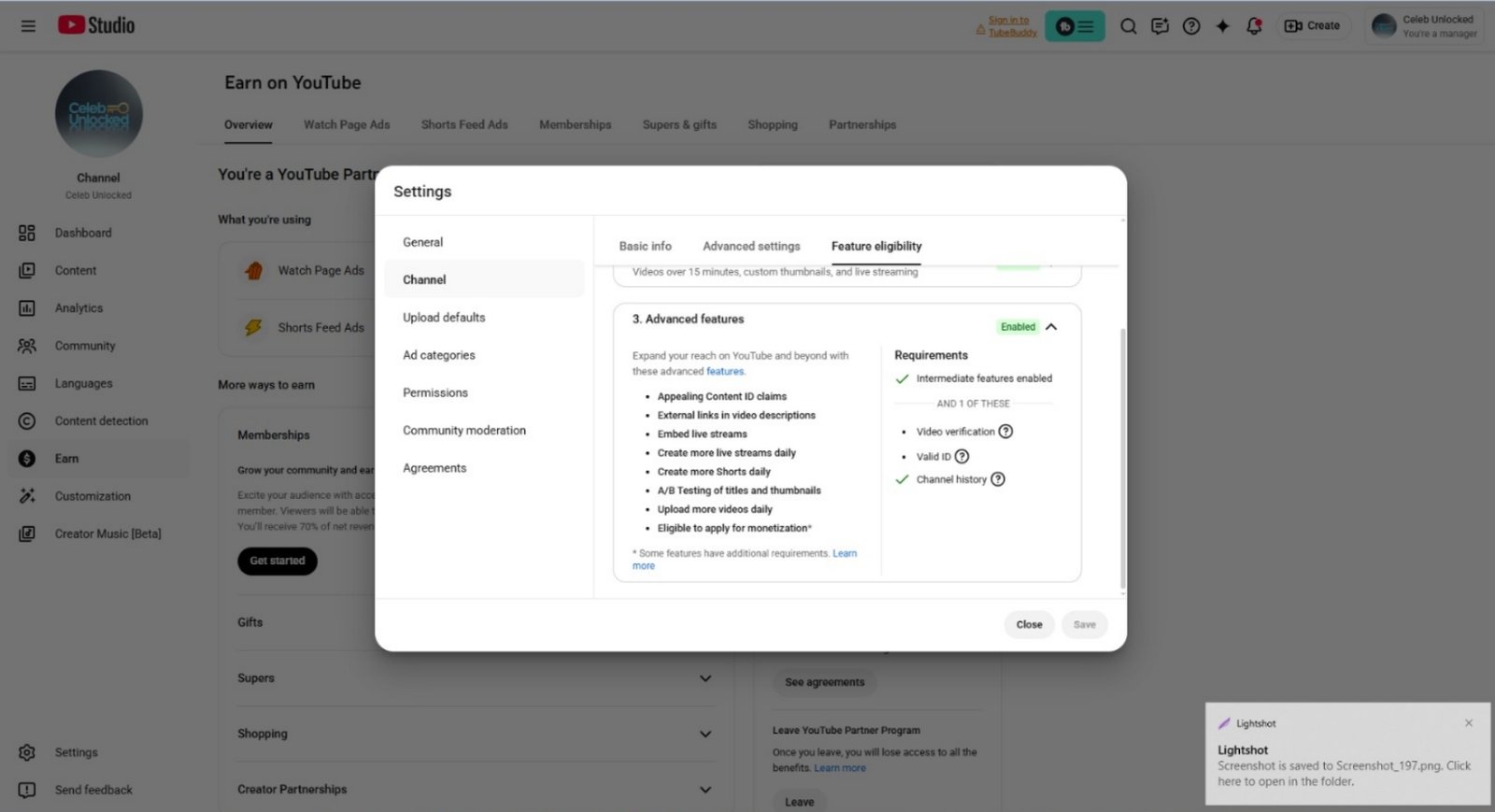Follow the blue features link
This screenshot has height=812, width=1495.
[725, 372]
